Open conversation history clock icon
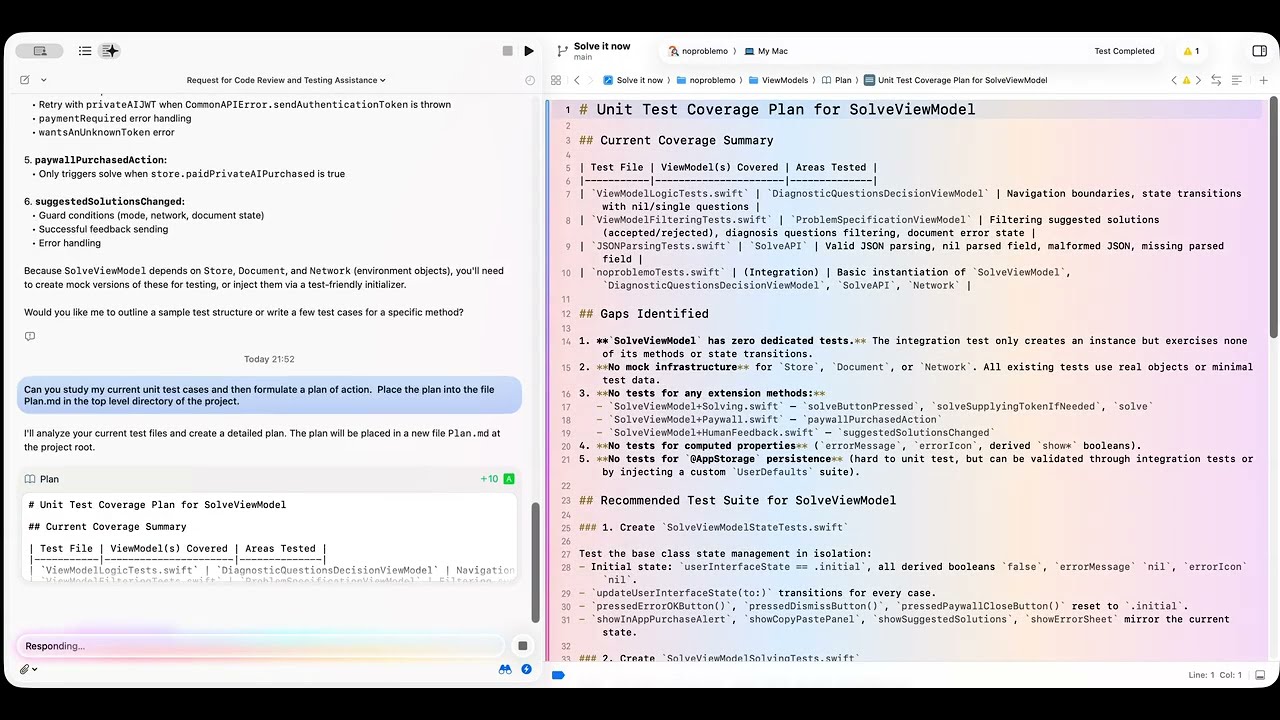The height and width of the screenshot is (720, 1280). click(530, 80)
